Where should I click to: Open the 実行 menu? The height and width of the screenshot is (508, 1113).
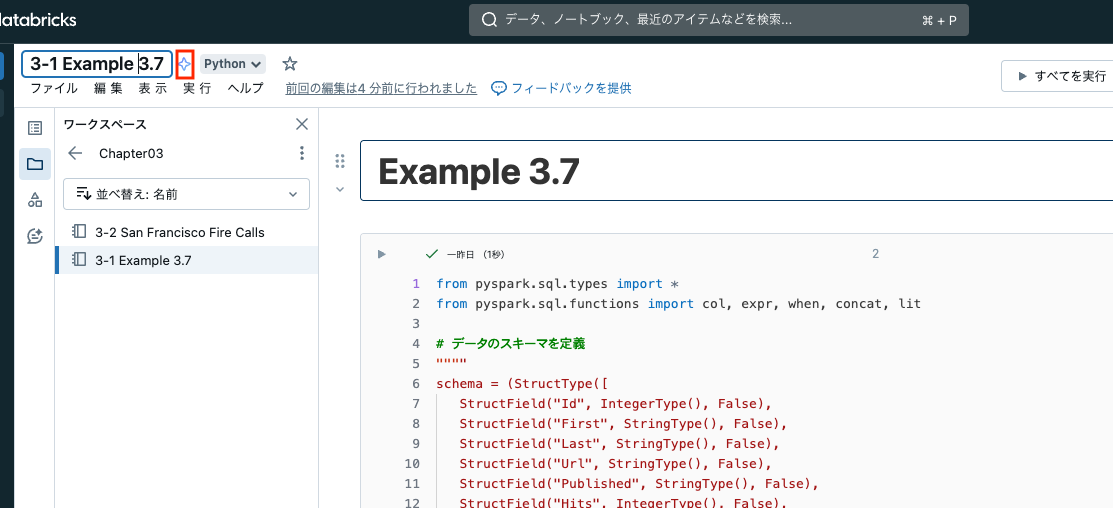197,89
